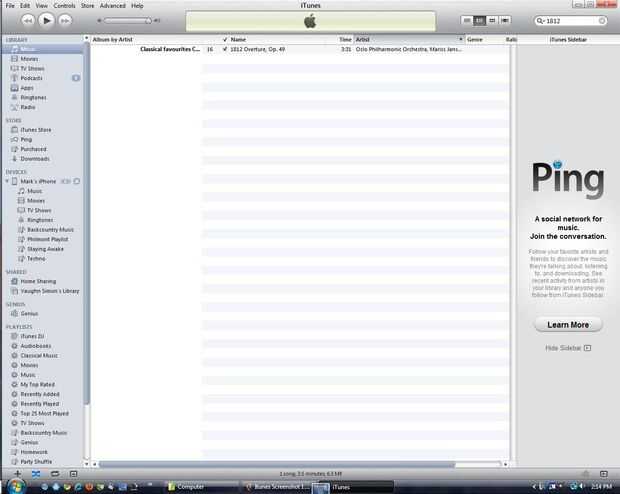Open Philmont Playlist on the iPhone
Screen dimensions: 620x494
coord(47,239)
